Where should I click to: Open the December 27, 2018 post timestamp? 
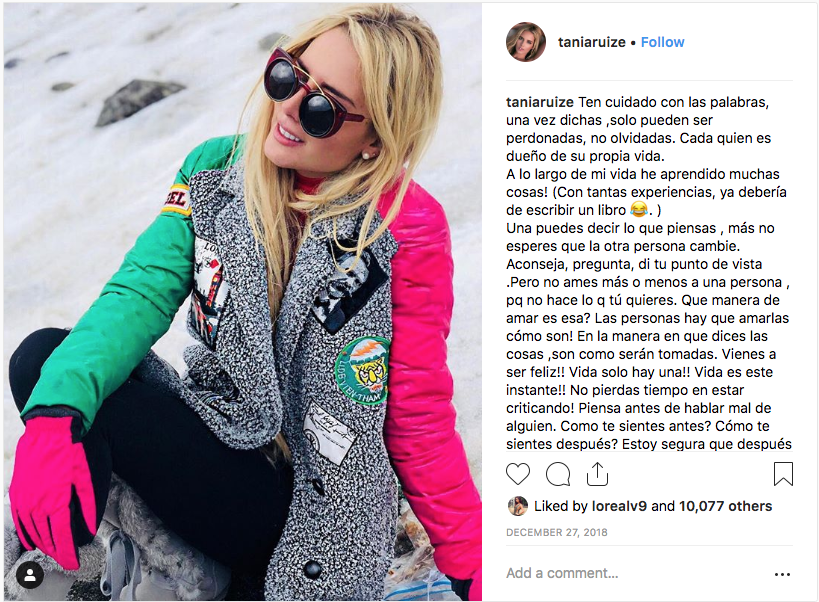coord(556,533)
